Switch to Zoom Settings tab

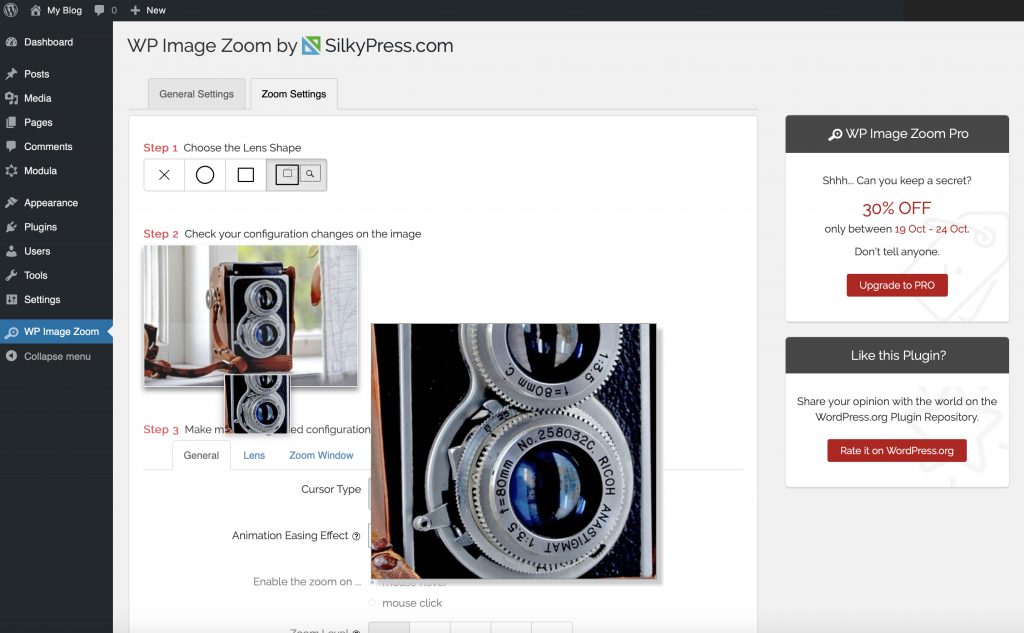click(294, 94)
